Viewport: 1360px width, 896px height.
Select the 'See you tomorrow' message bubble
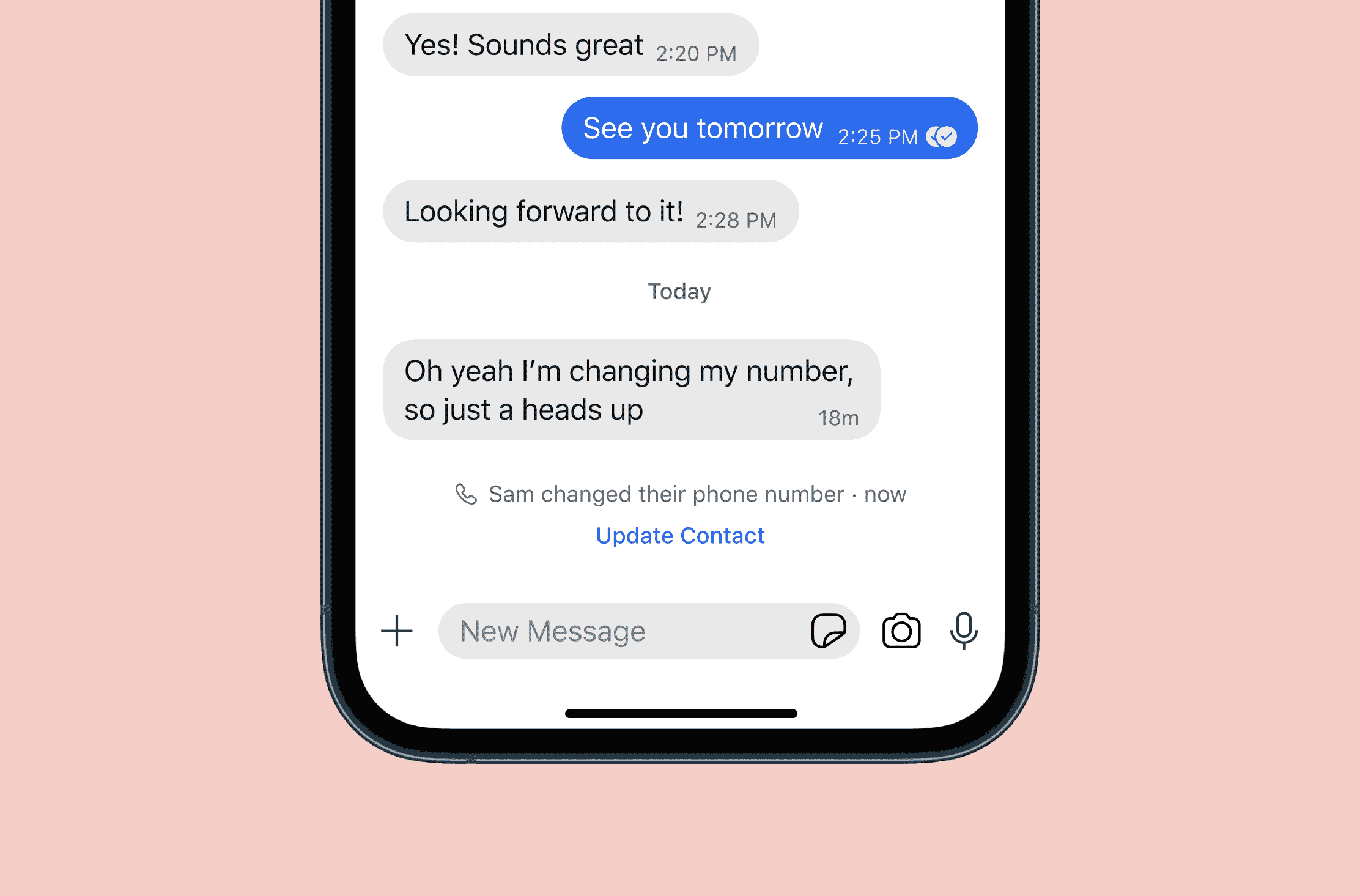766,128
